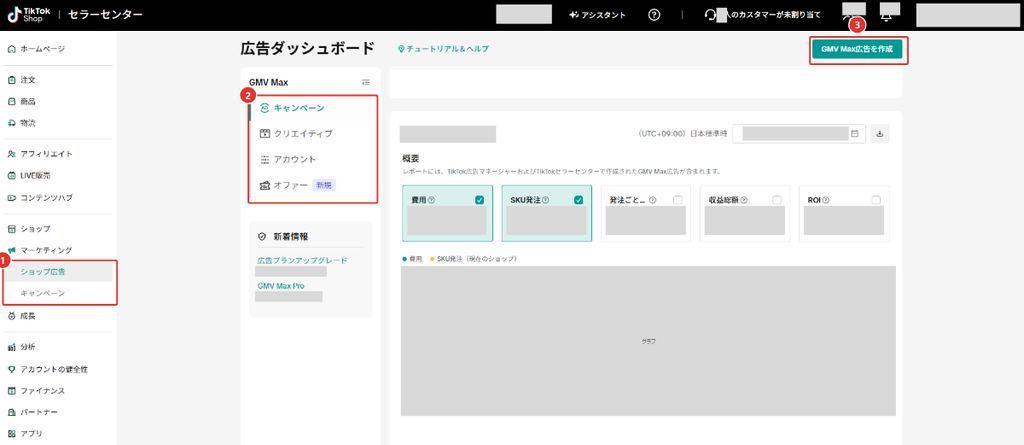
Task: Show info tooltip for 発注ごと
Action: tap(652, 200)
